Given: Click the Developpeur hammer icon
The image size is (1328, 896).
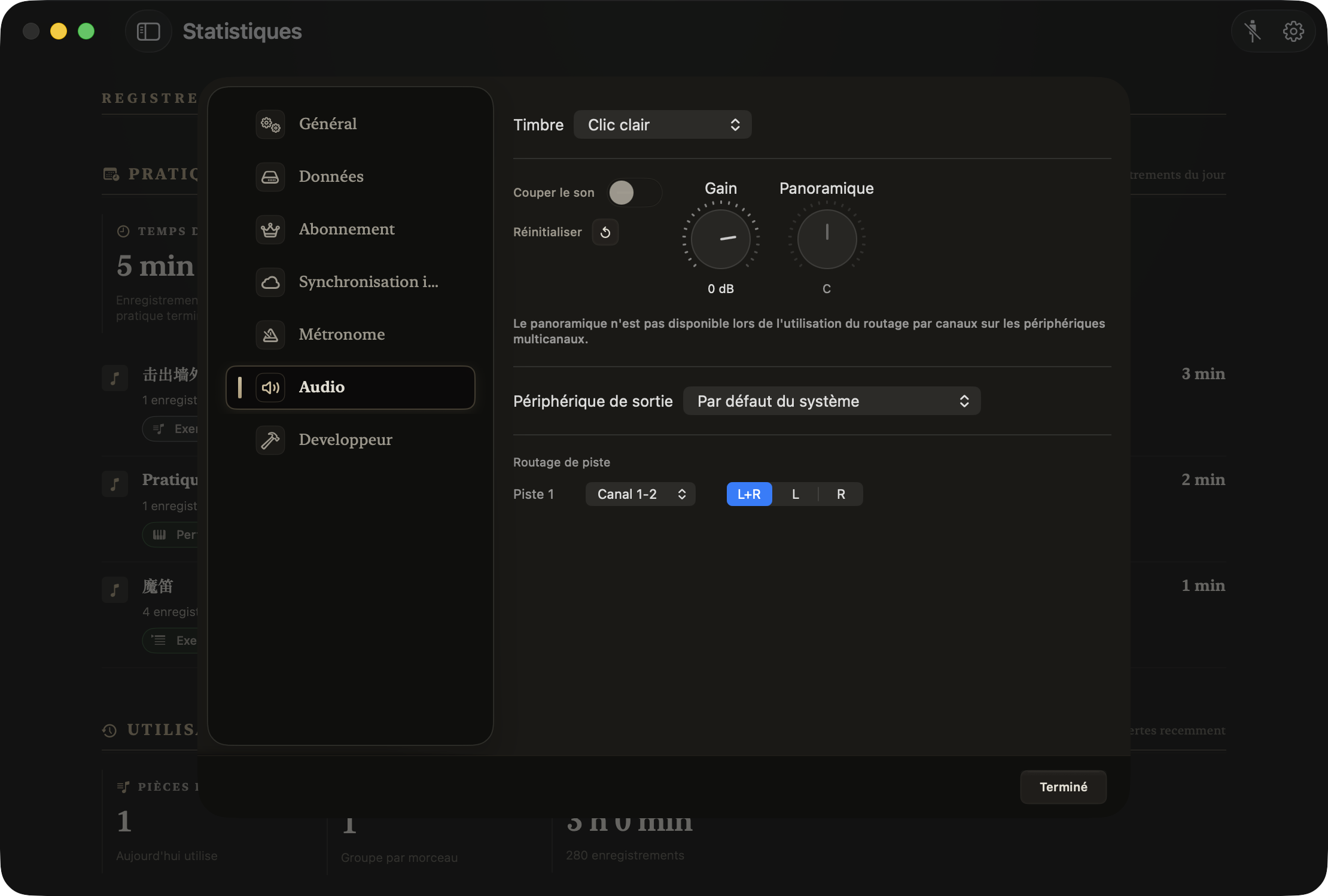Looking at the screenshot, I should 270,440.
